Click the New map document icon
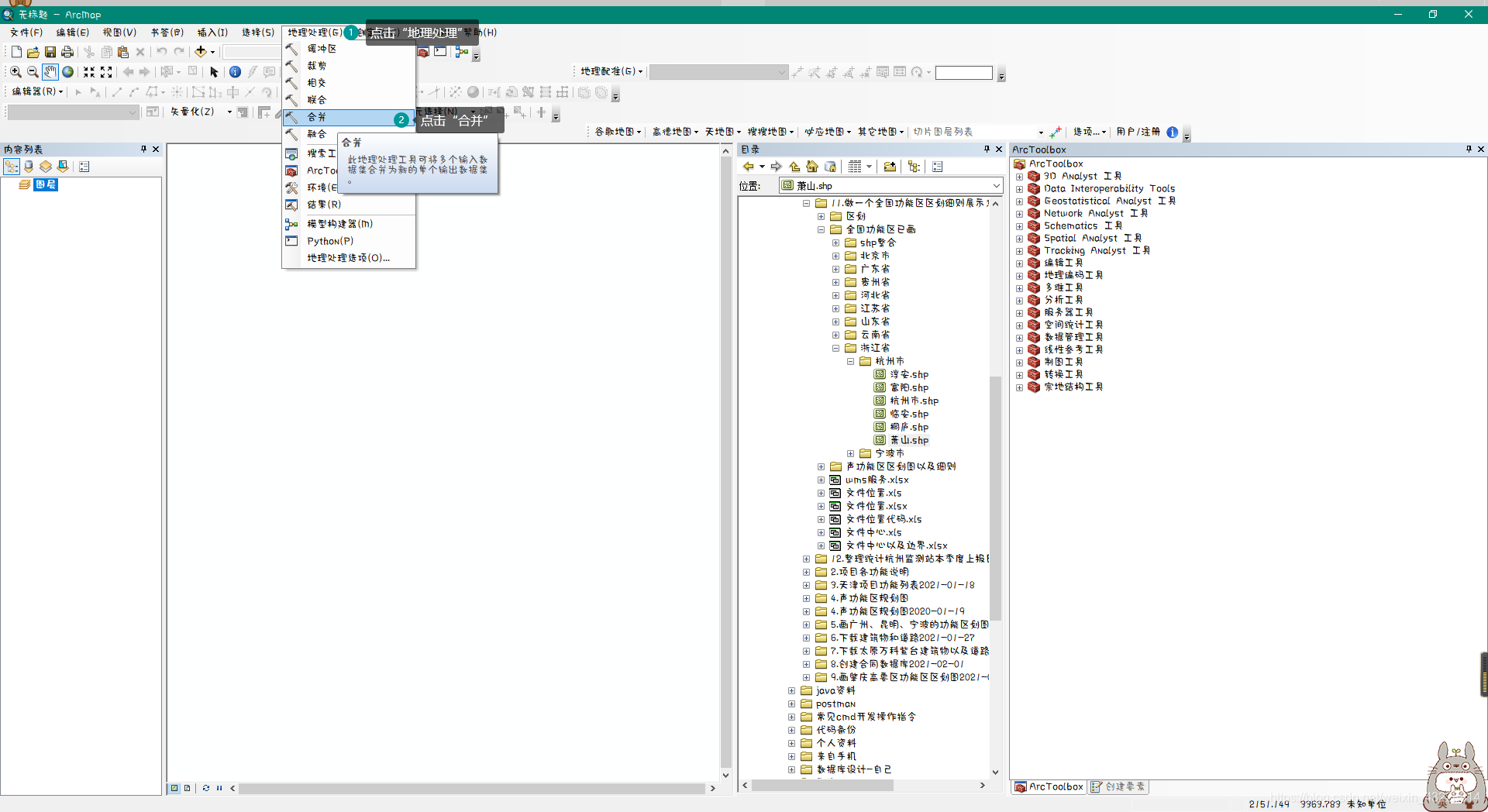The image size is (1488, 812). (x=16, y=52)
